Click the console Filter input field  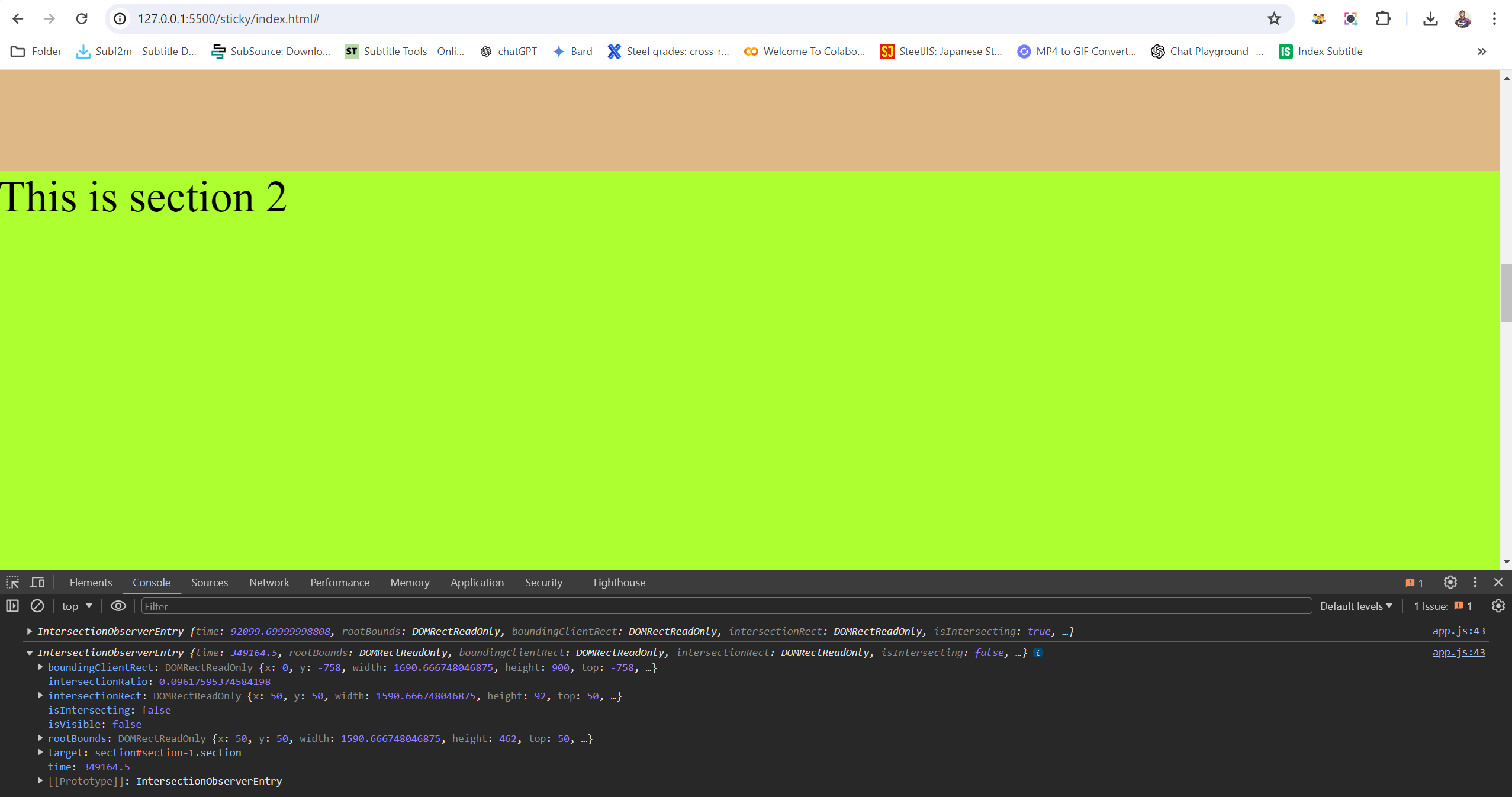(725, 606)
